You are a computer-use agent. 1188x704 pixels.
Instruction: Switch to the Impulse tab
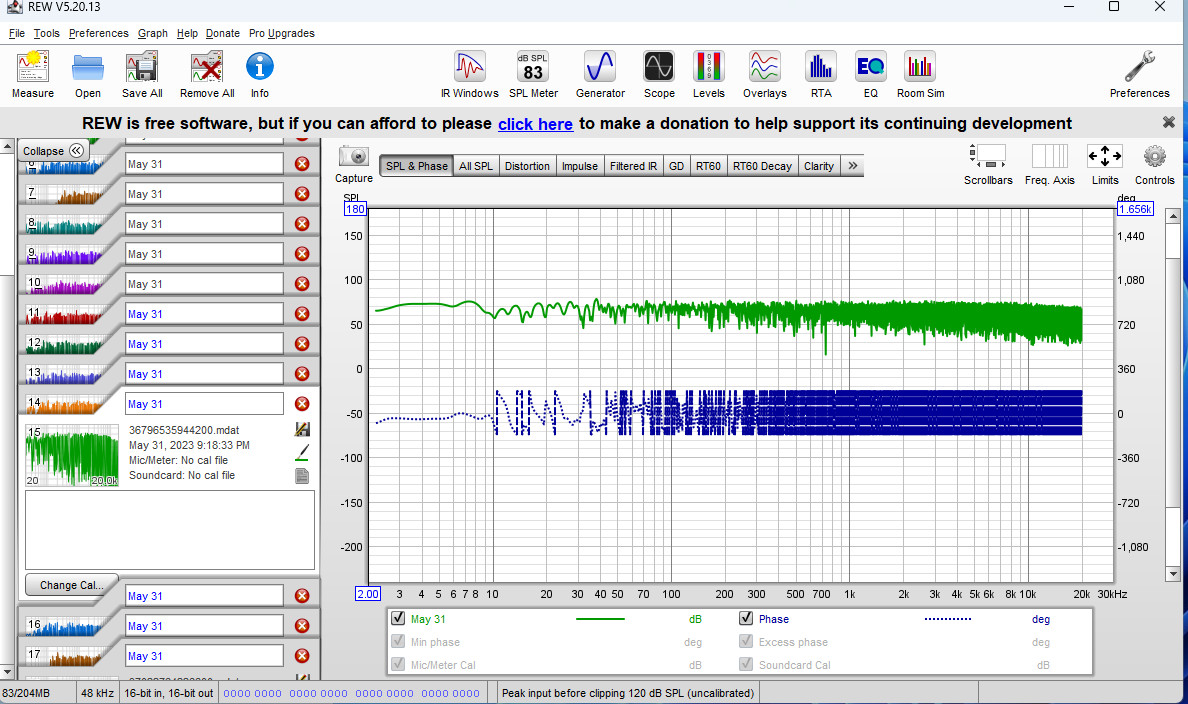tap(580, 166)
